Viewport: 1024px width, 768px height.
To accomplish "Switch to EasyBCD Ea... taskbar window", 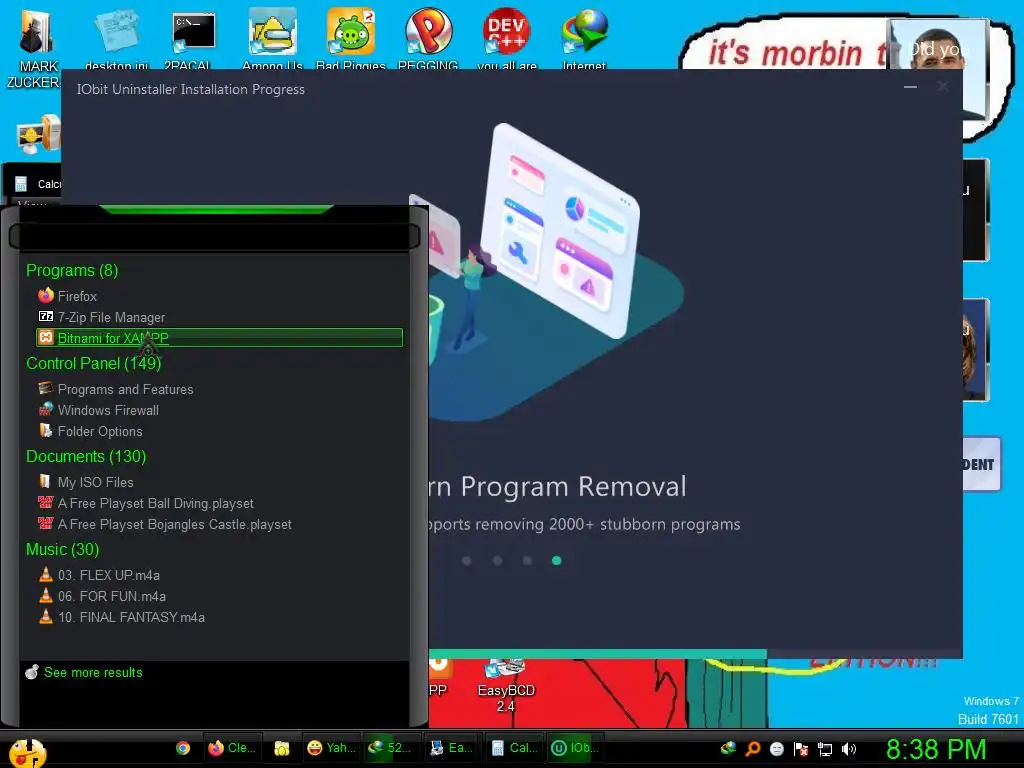I will 451,748.
